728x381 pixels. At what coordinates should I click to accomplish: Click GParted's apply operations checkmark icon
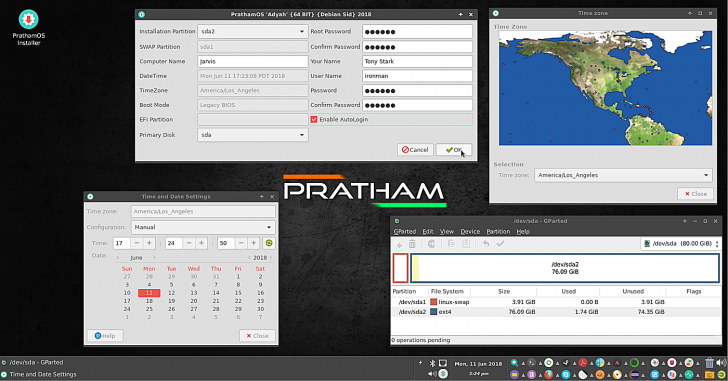coord(500,244)
